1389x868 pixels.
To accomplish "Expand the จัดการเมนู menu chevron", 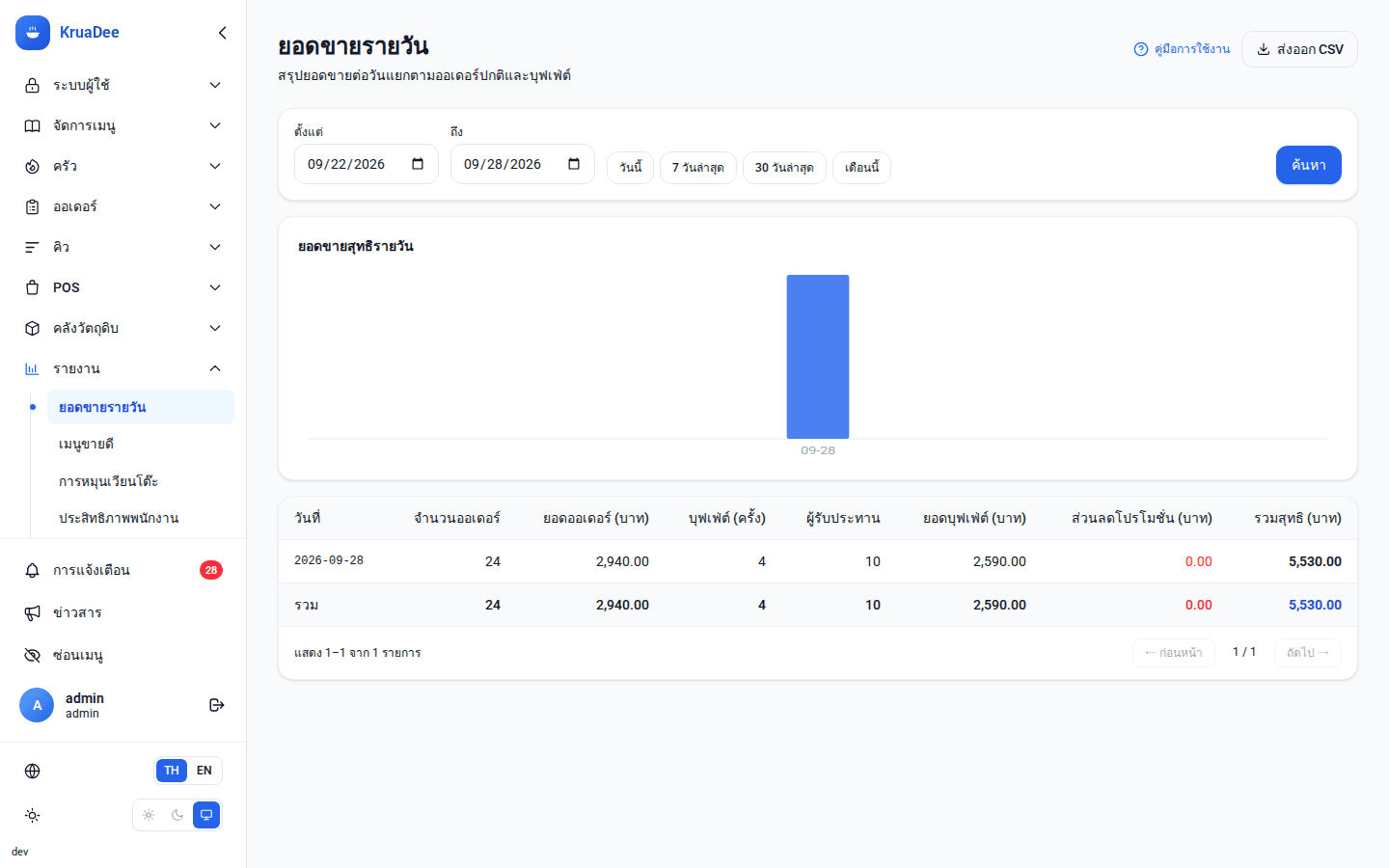I will (x=215, y=125).
